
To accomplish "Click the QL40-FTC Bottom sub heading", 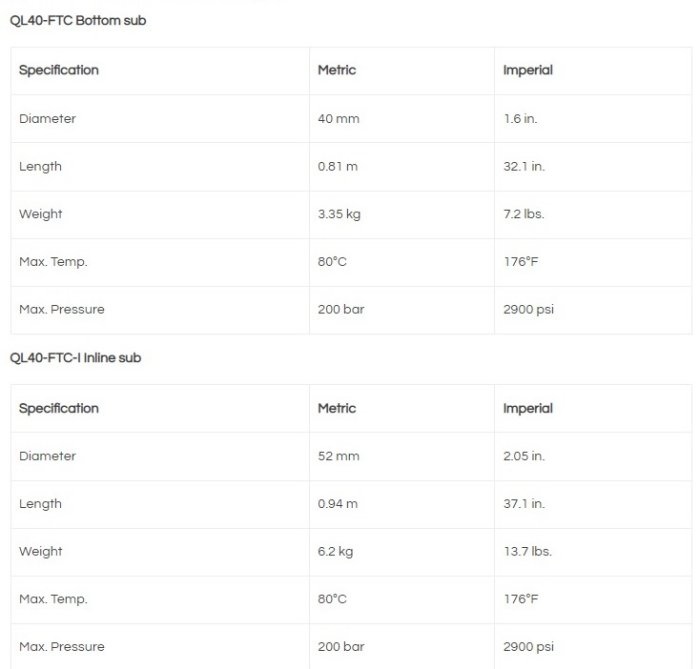I will (78, 20).
